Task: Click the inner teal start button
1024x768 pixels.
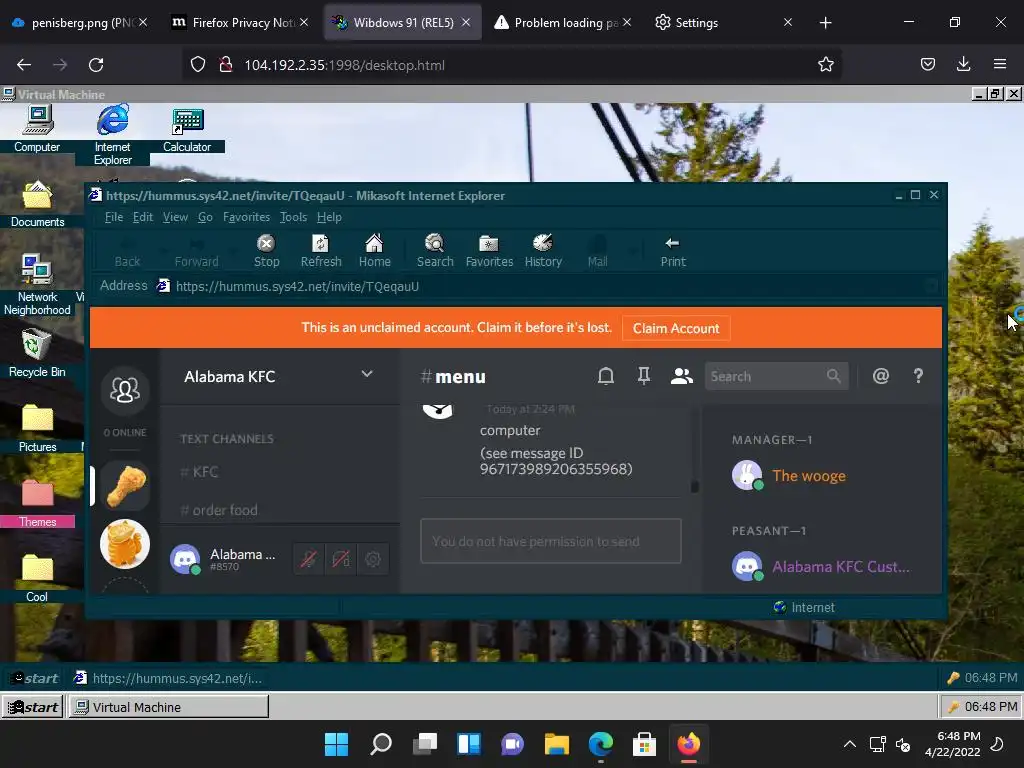Action: (x=36, y=679)
